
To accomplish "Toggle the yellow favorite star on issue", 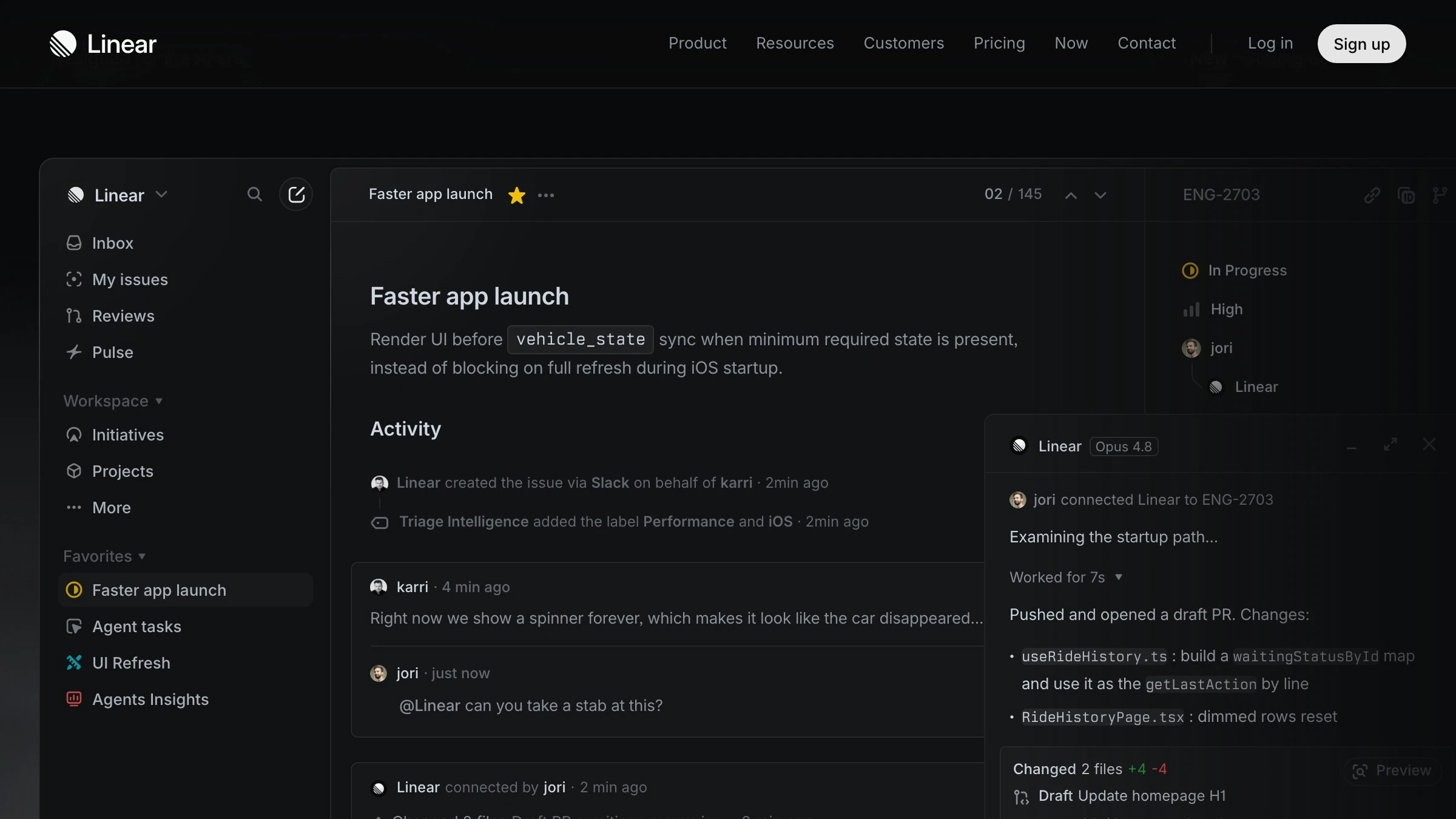I will click(516, 195).
